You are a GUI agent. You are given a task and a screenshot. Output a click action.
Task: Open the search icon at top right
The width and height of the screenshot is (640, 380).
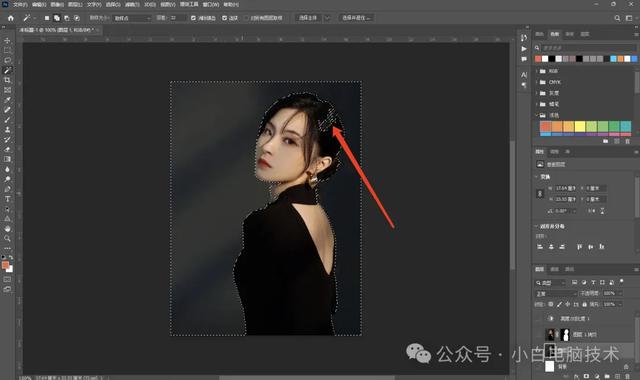[x=617, y=18]
